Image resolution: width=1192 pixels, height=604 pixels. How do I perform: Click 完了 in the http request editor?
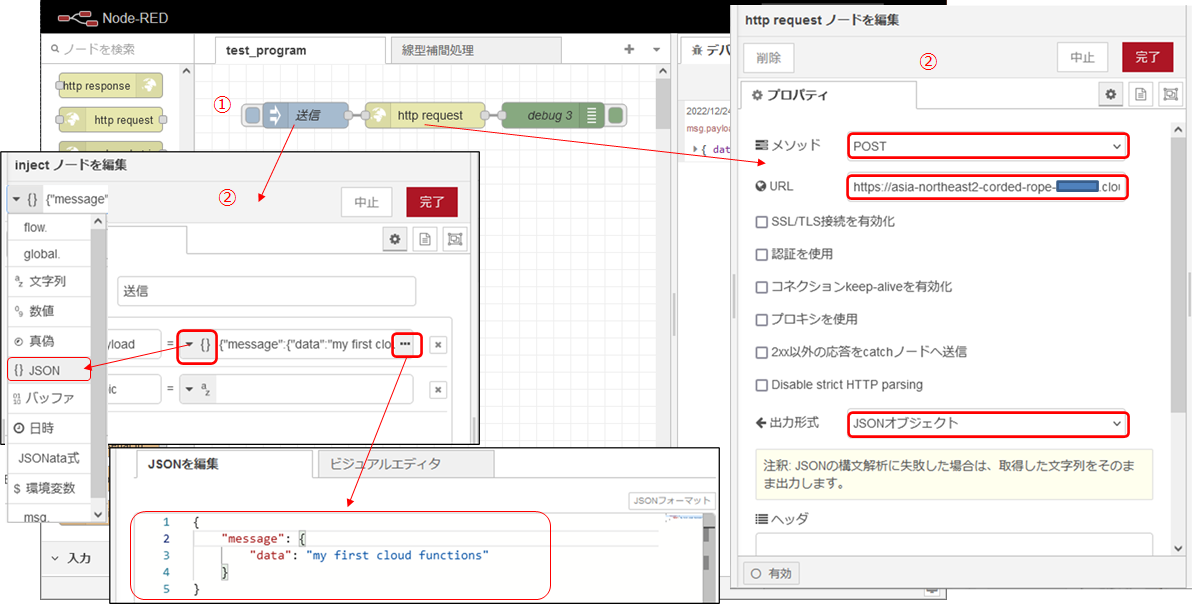(x=1147, y=57)
